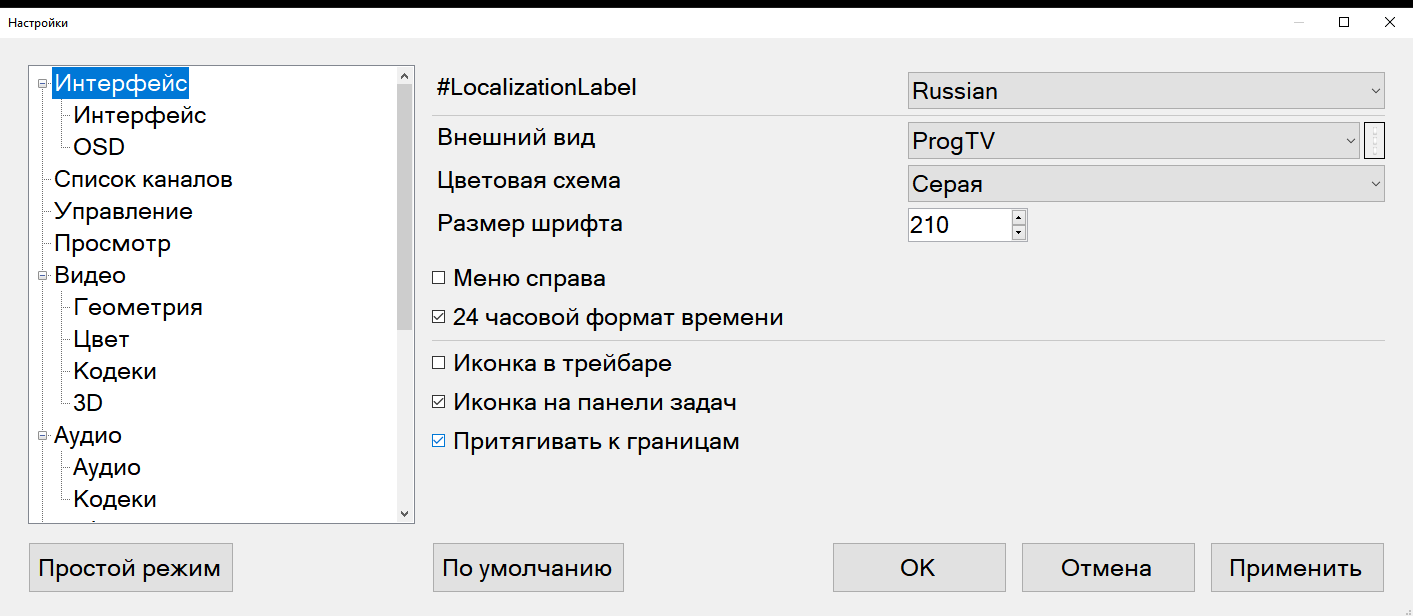Viewport: 1413px width, 616px height.
Task: Uncheck Притягивать к границам option
Action: click(x=438, y=442)
